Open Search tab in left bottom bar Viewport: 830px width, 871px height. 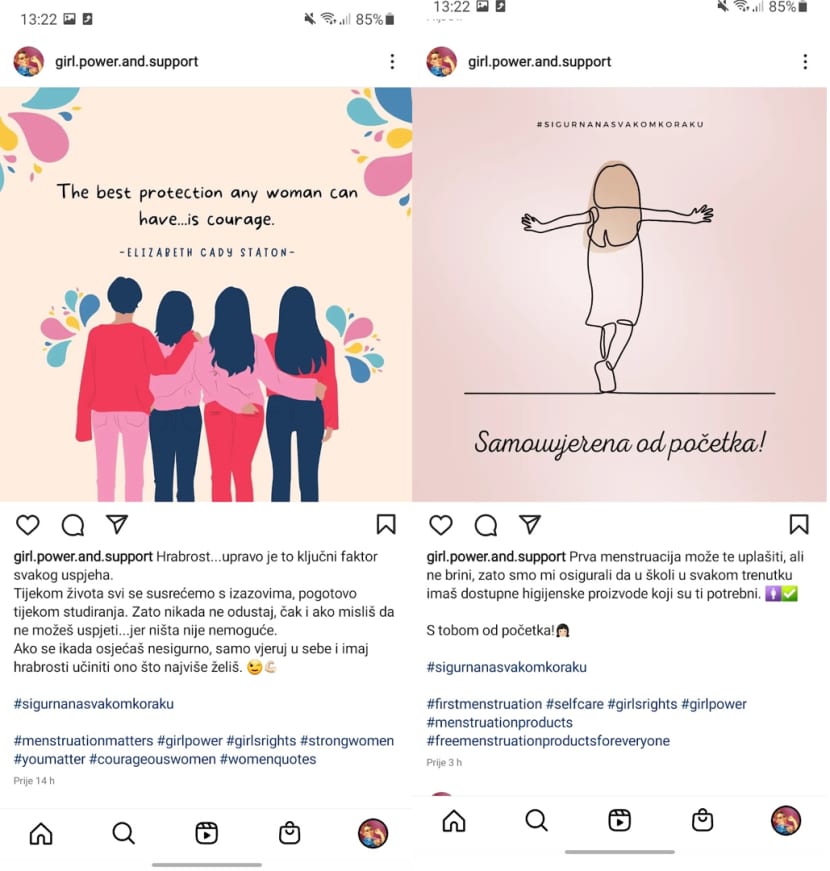pos(123,833)
